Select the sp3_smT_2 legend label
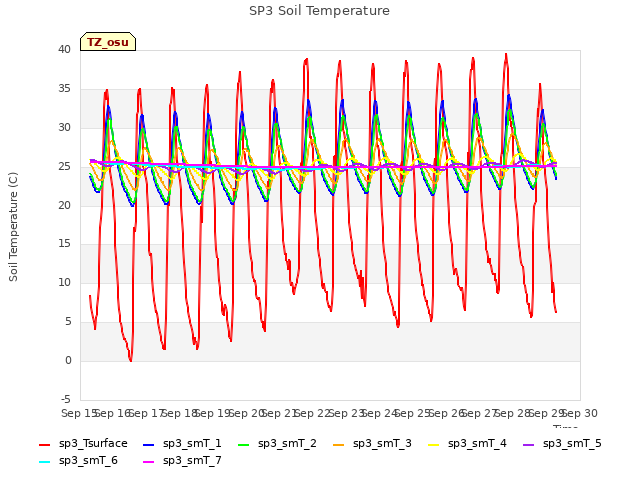The width and height of the screenshot is (640, 480). (287, 444)
